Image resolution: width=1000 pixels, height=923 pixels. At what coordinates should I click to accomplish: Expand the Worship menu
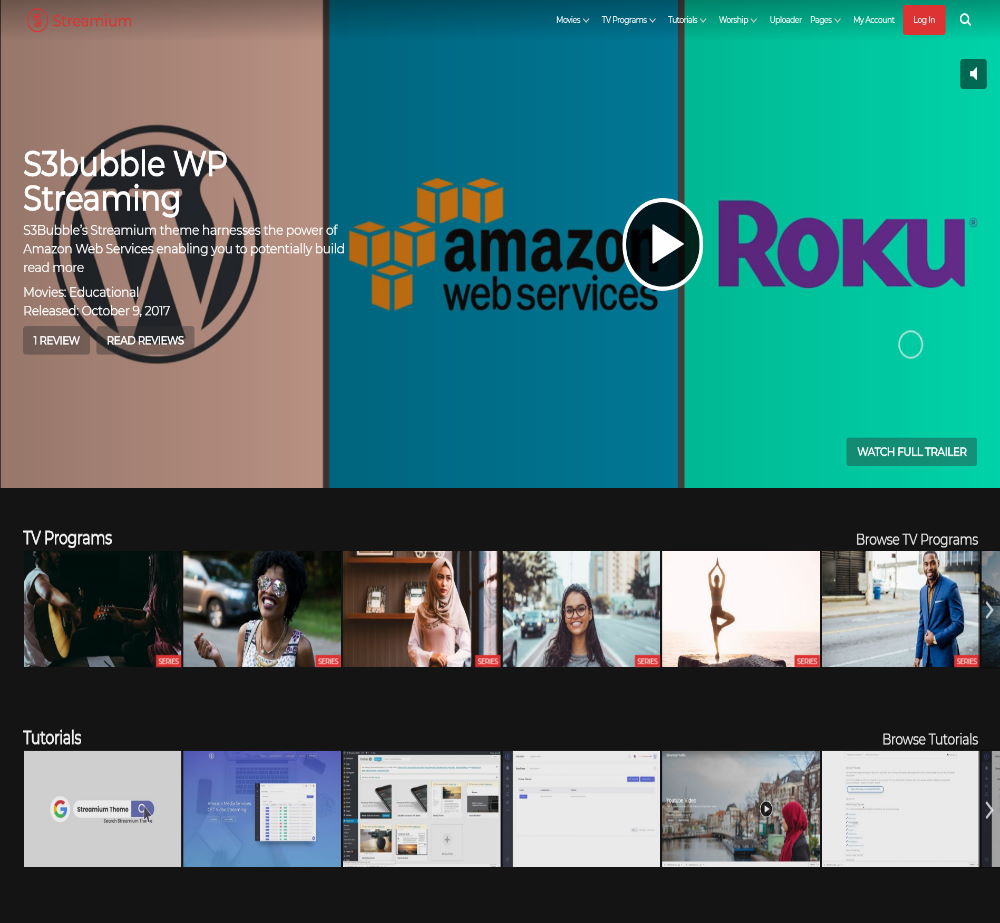click(x=737, y=20)
